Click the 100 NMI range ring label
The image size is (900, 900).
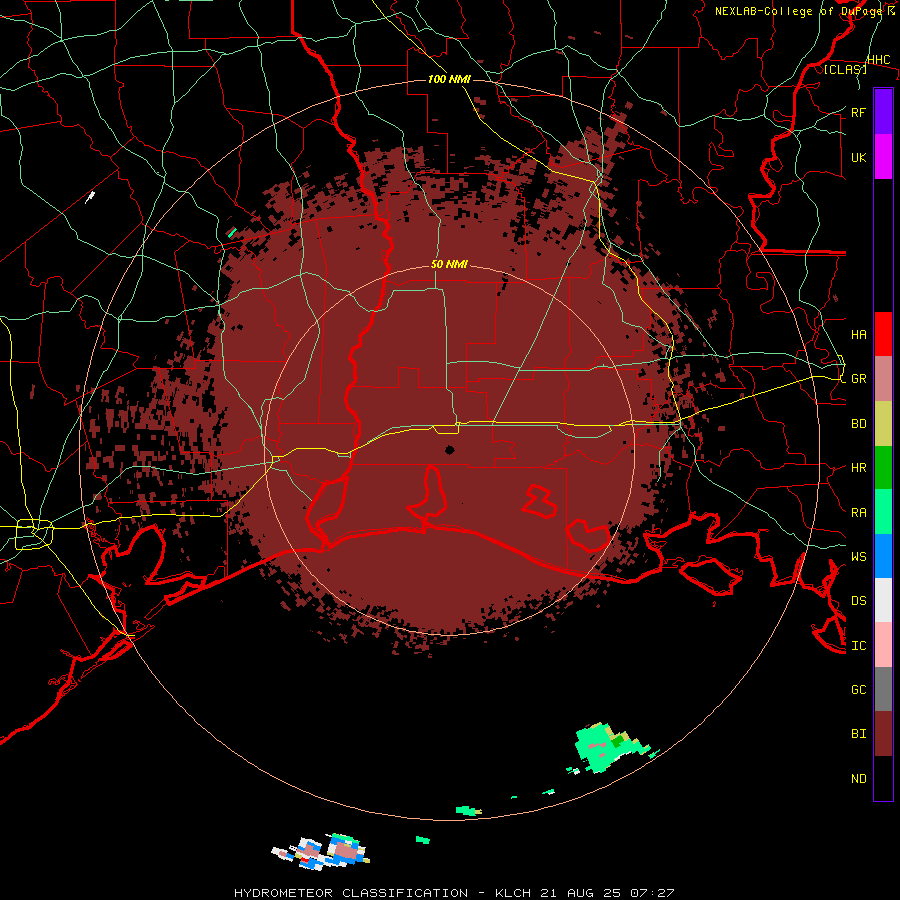coord(449,79)
